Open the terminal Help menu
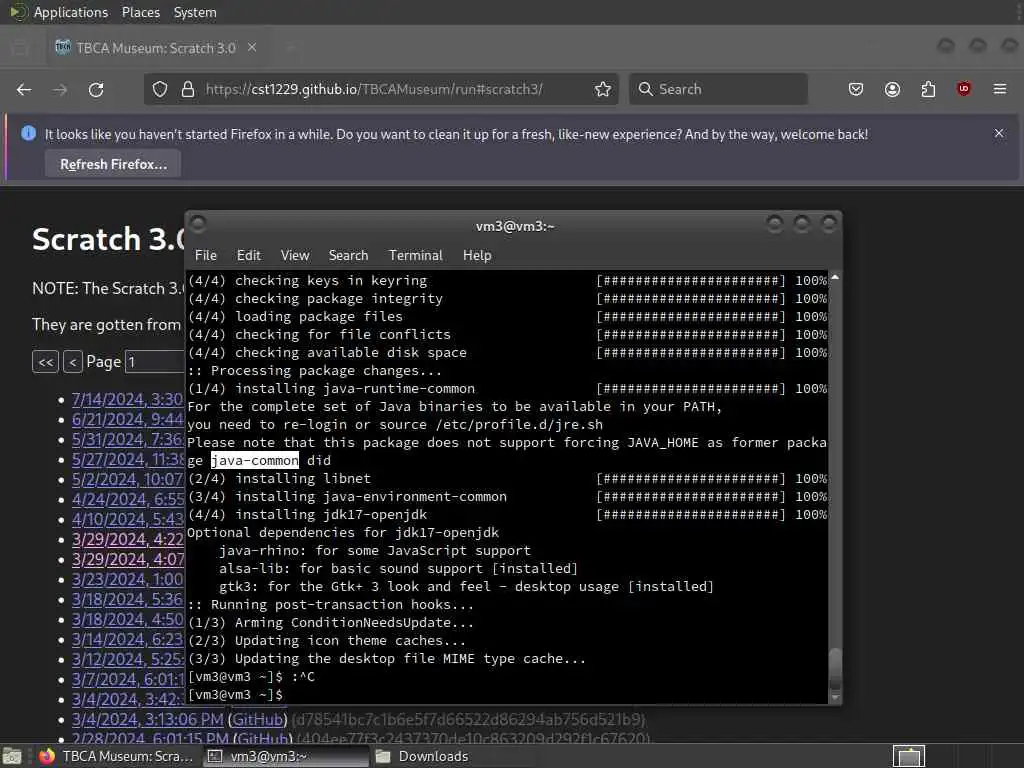The width and height of the screenshot is (1024, 768). [477, 255]
